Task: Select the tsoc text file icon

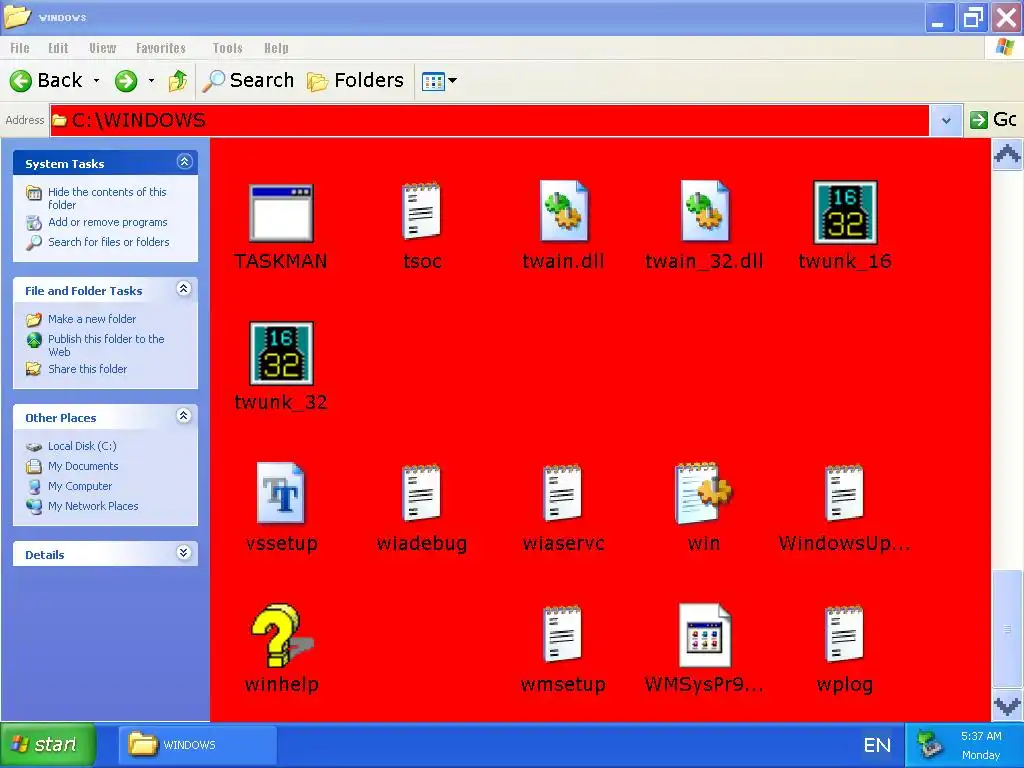Action: point(421,211)
